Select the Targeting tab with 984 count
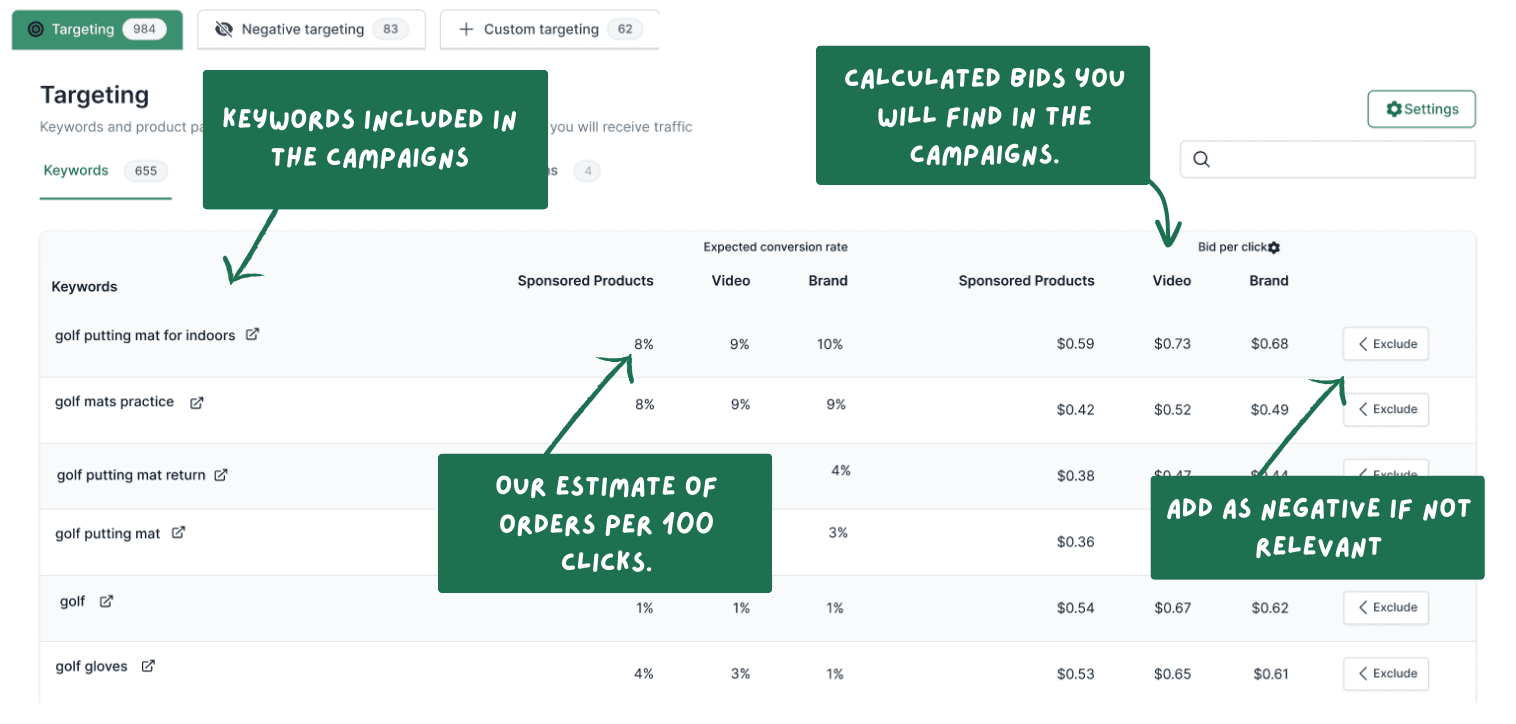 pos(97,29)
